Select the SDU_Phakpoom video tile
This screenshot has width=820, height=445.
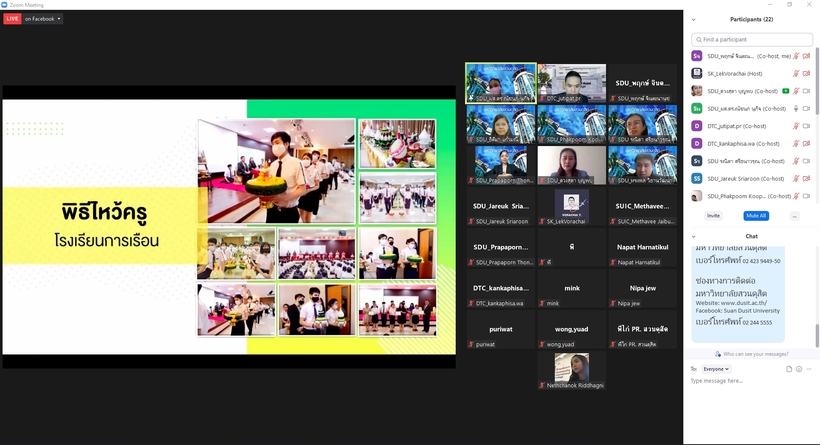click(x=572, y=124)
